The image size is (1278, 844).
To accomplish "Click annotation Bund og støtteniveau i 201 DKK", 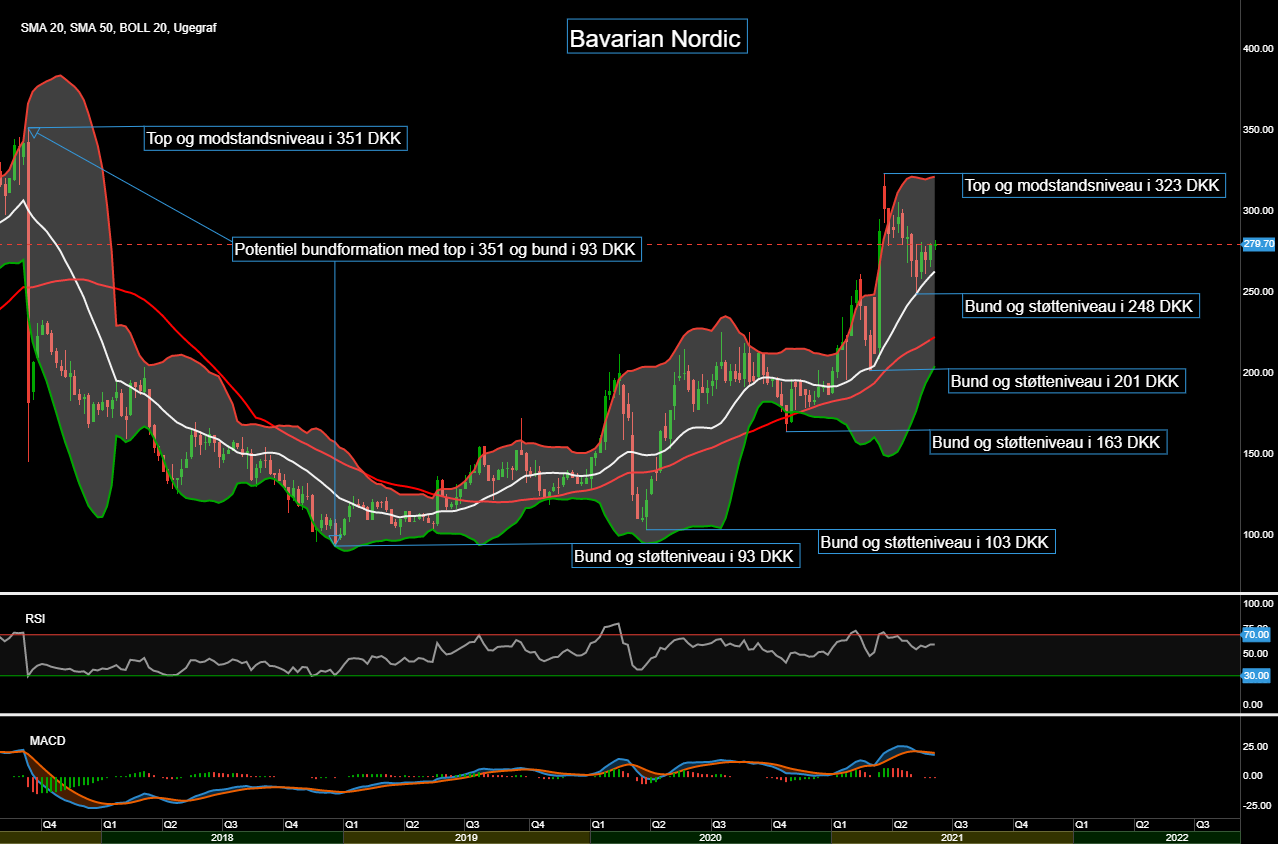I will point(1066,381).
